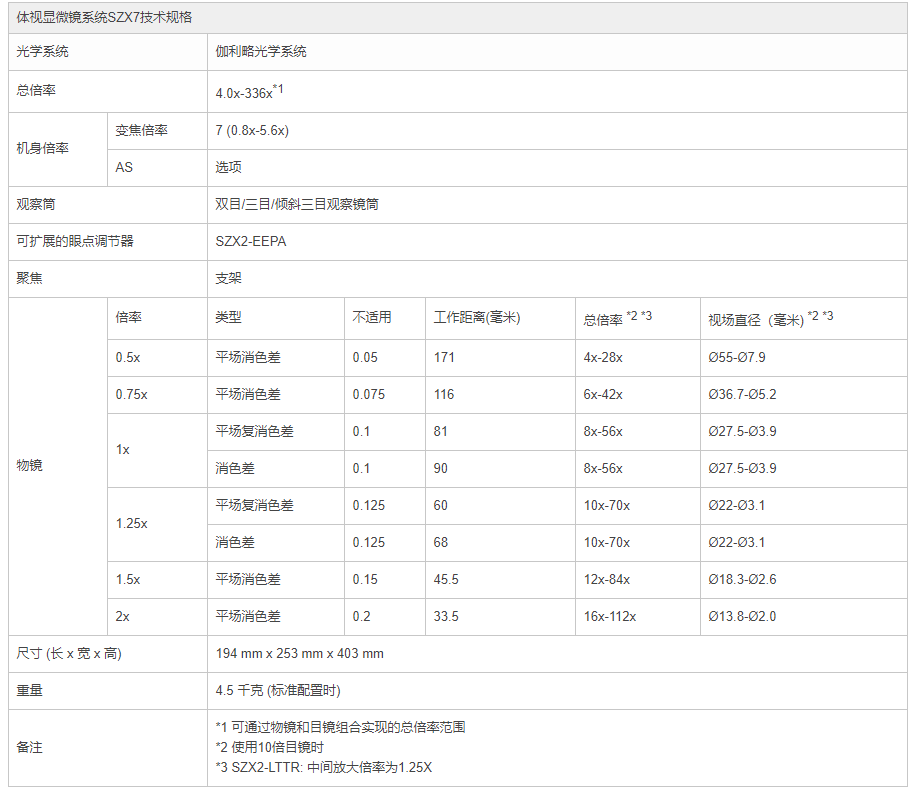Select working distance 171
918x801 pixels.
click(x=444, y=358)
